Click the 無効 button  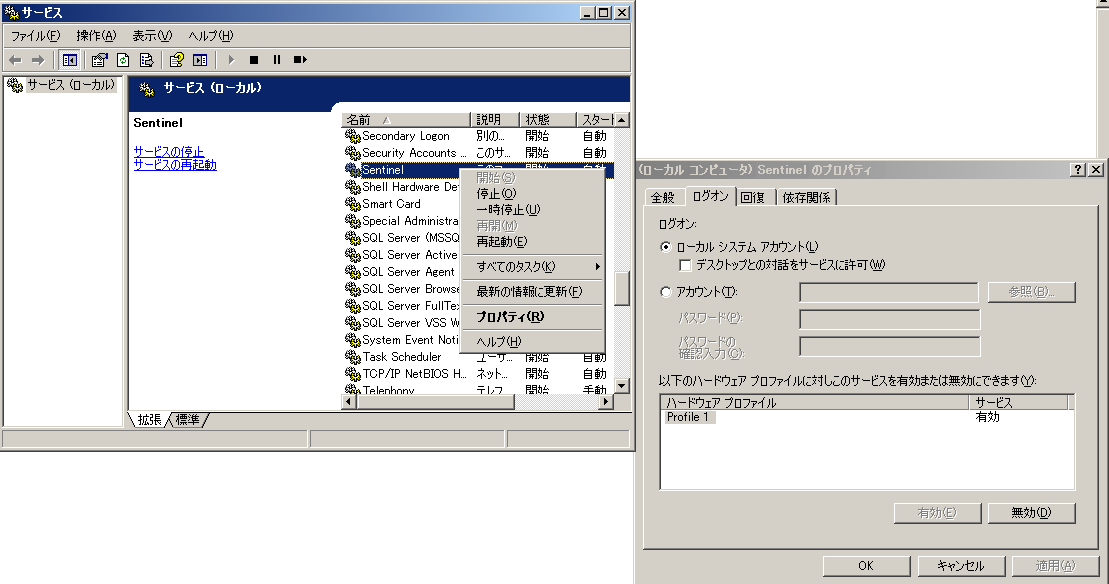point(1030,513)
